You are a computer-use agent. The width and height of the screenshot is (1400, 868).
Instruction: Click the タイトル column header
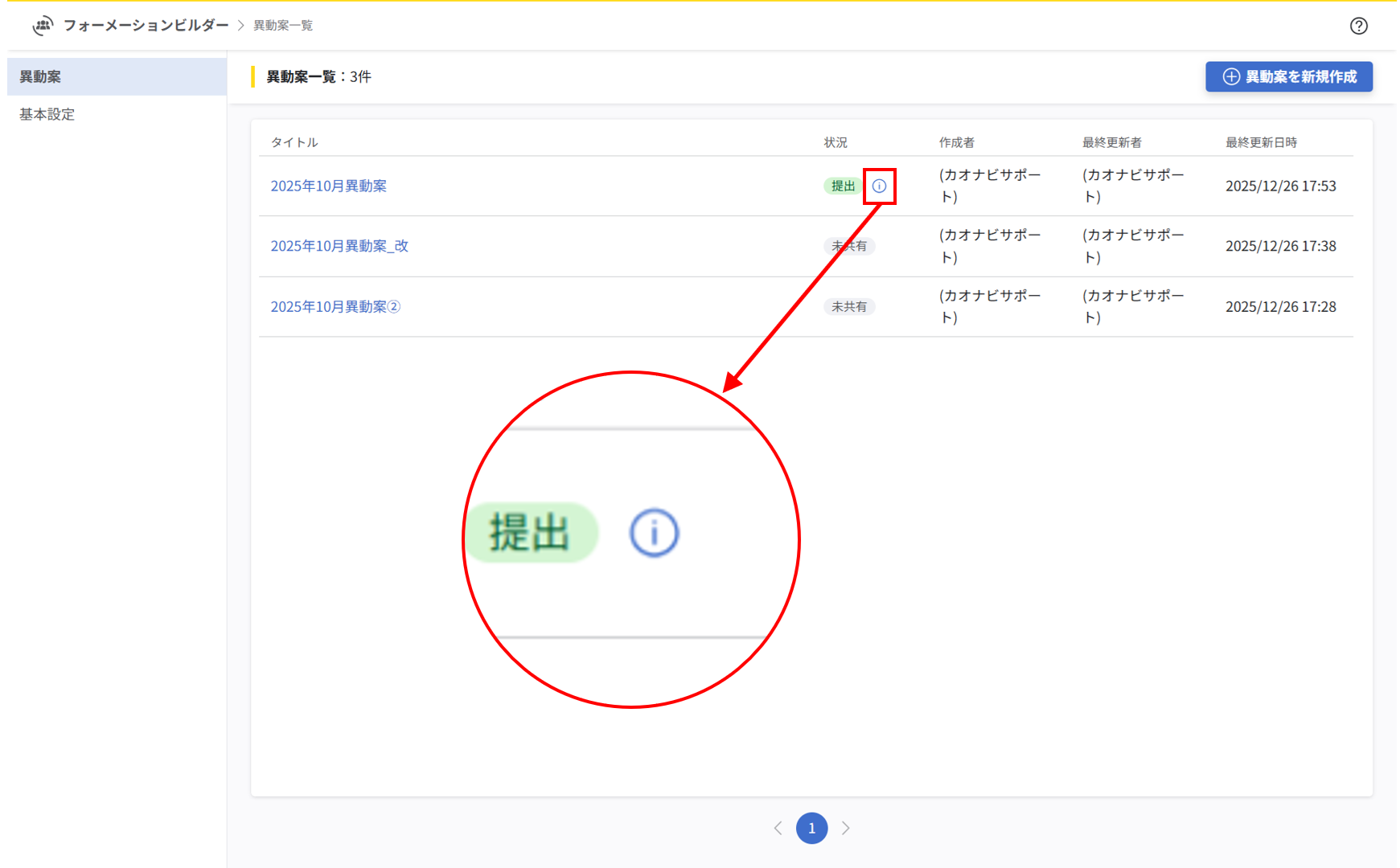point(294,142)
